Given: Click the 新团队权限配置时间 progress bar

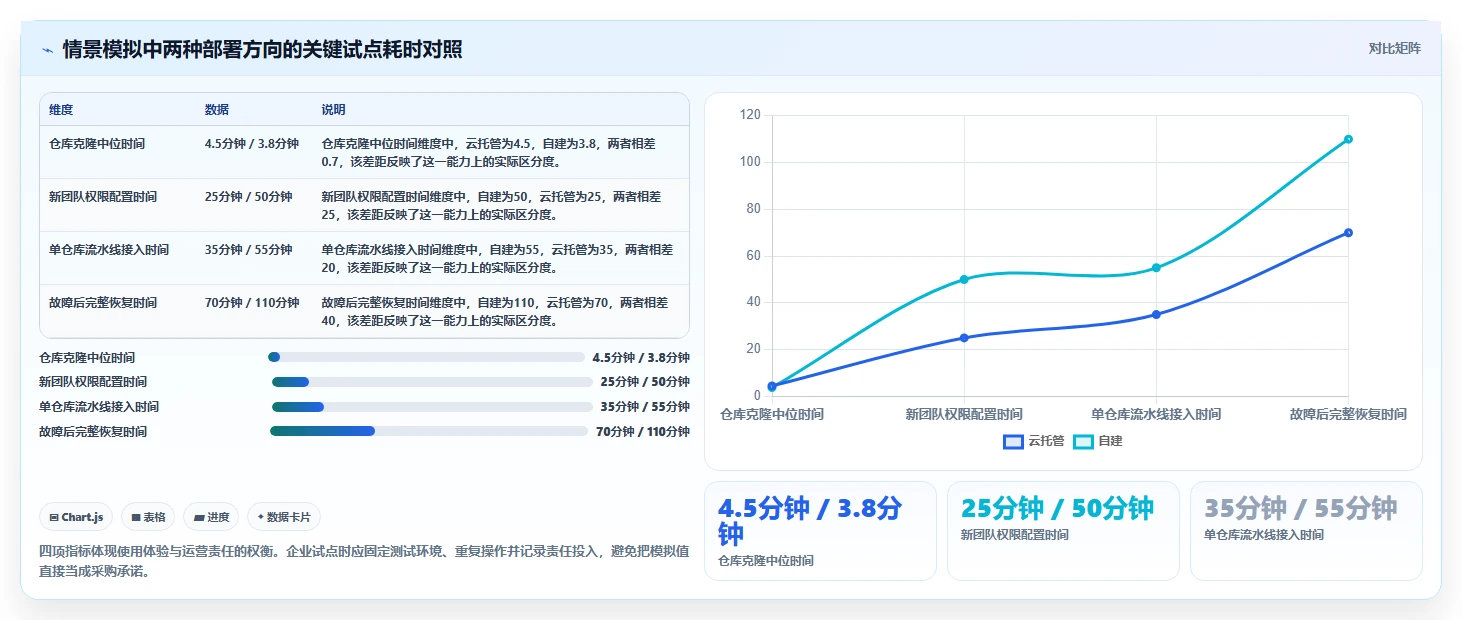Looking at the screenshot, I should point(432,382).
